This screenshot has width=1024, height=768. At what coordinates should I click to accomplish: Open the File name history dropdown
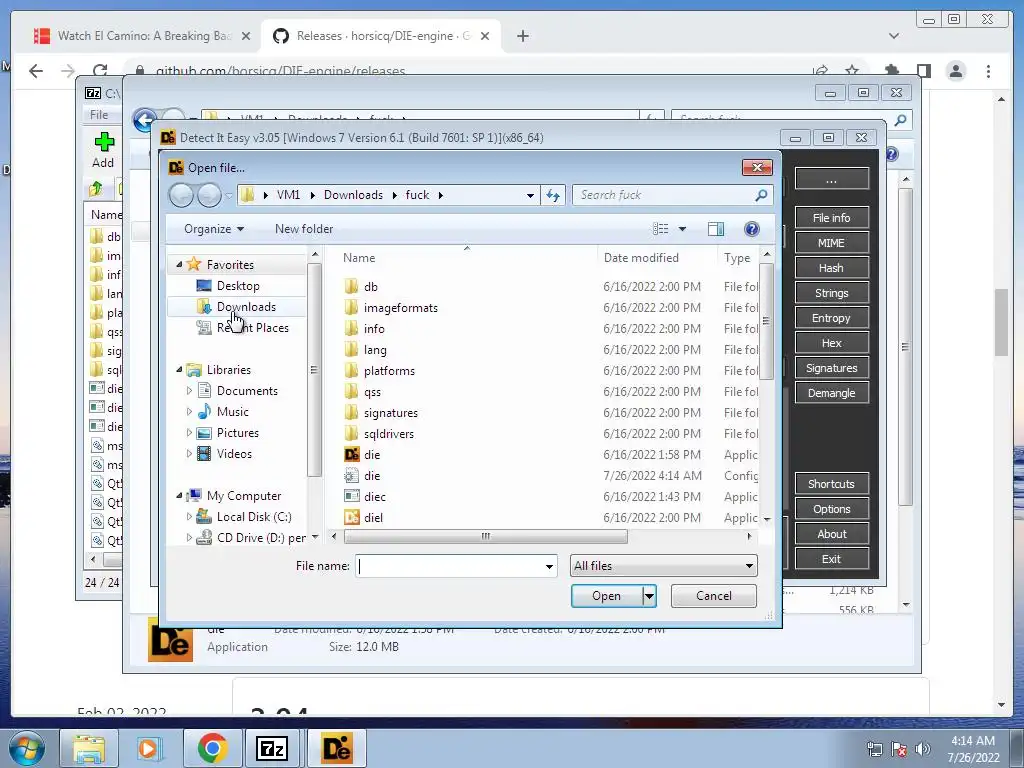pyautogui.click(x=549, y=566)
